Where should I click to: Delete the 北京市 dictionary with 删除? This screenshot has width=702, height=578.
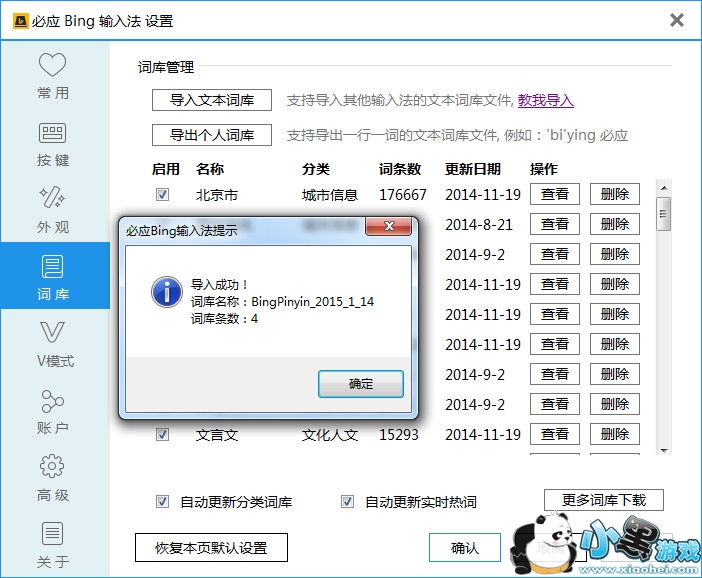point(615,194)
